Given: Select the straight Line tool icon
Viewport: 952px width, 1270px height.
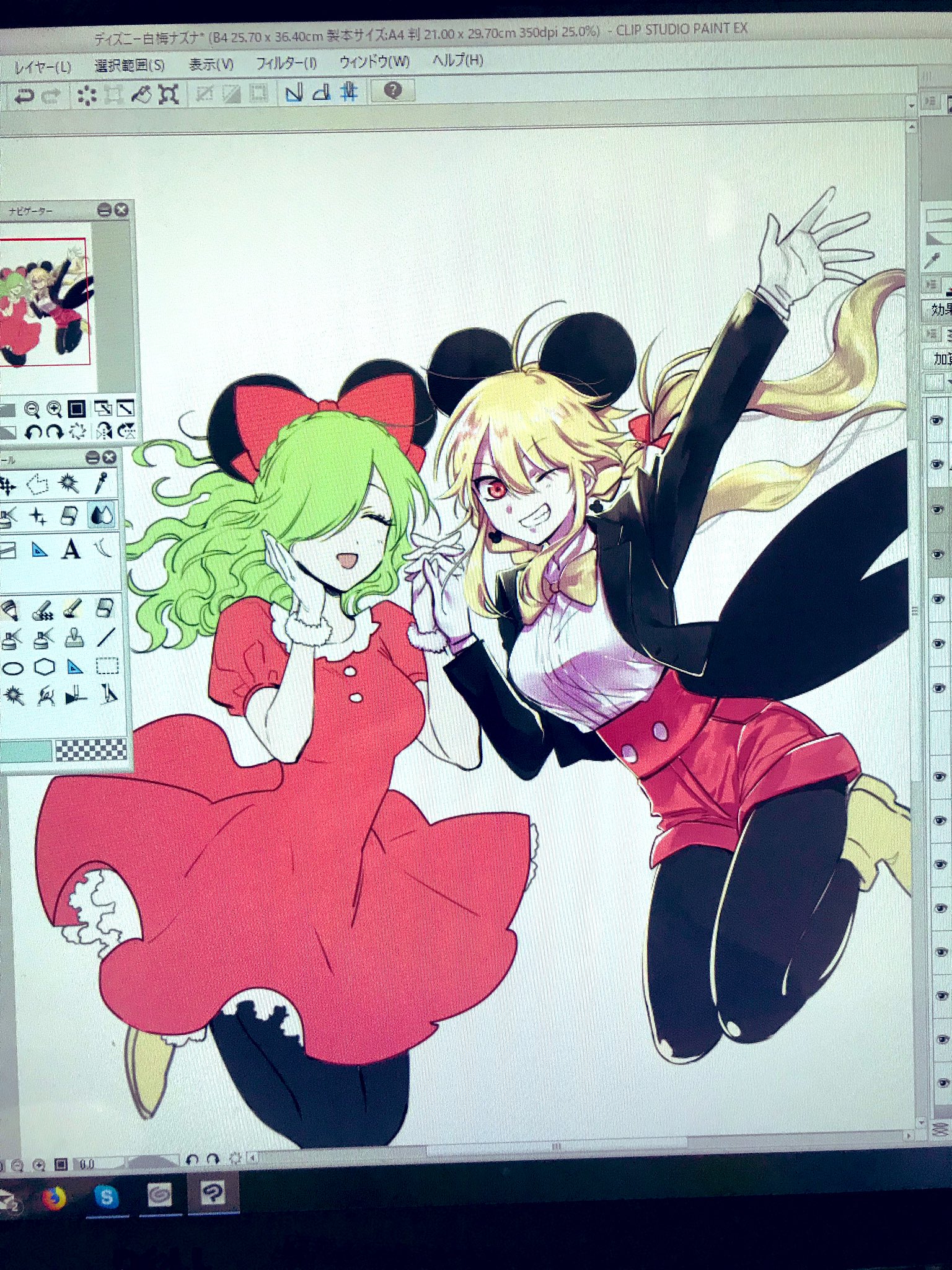Looking at the screenshot, I should 107,636.
